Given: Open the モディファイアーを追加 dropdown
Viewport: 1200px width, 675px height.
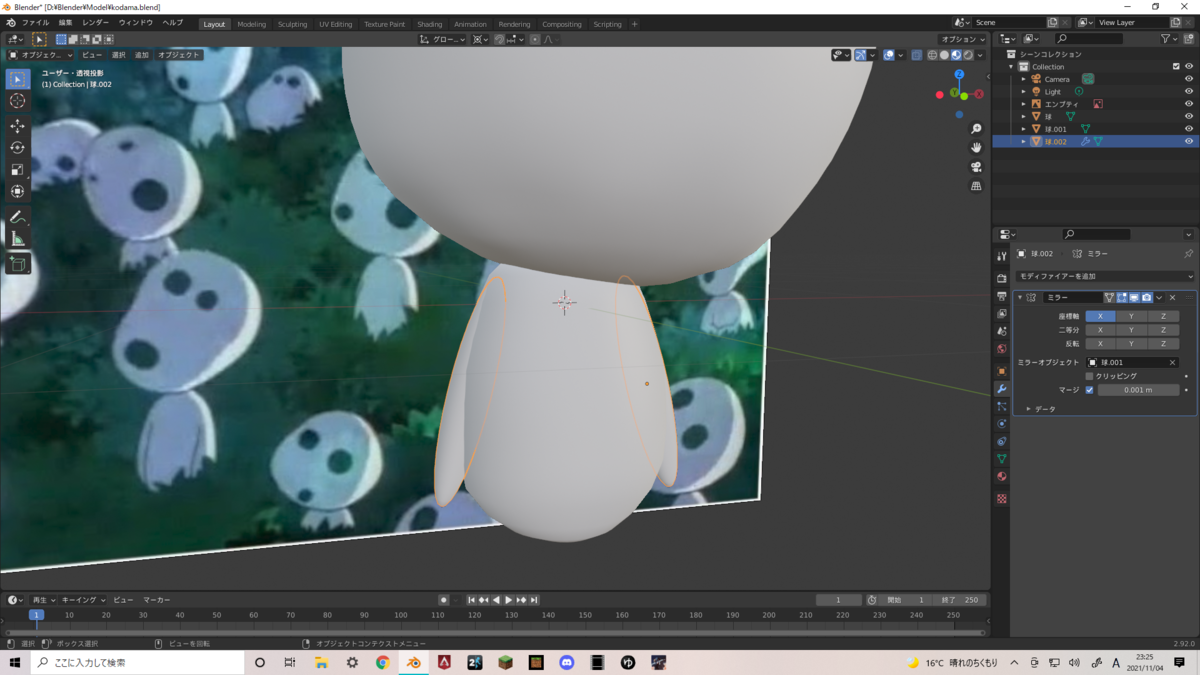Looking at the screenshot, I should [x=1104, y=276].
